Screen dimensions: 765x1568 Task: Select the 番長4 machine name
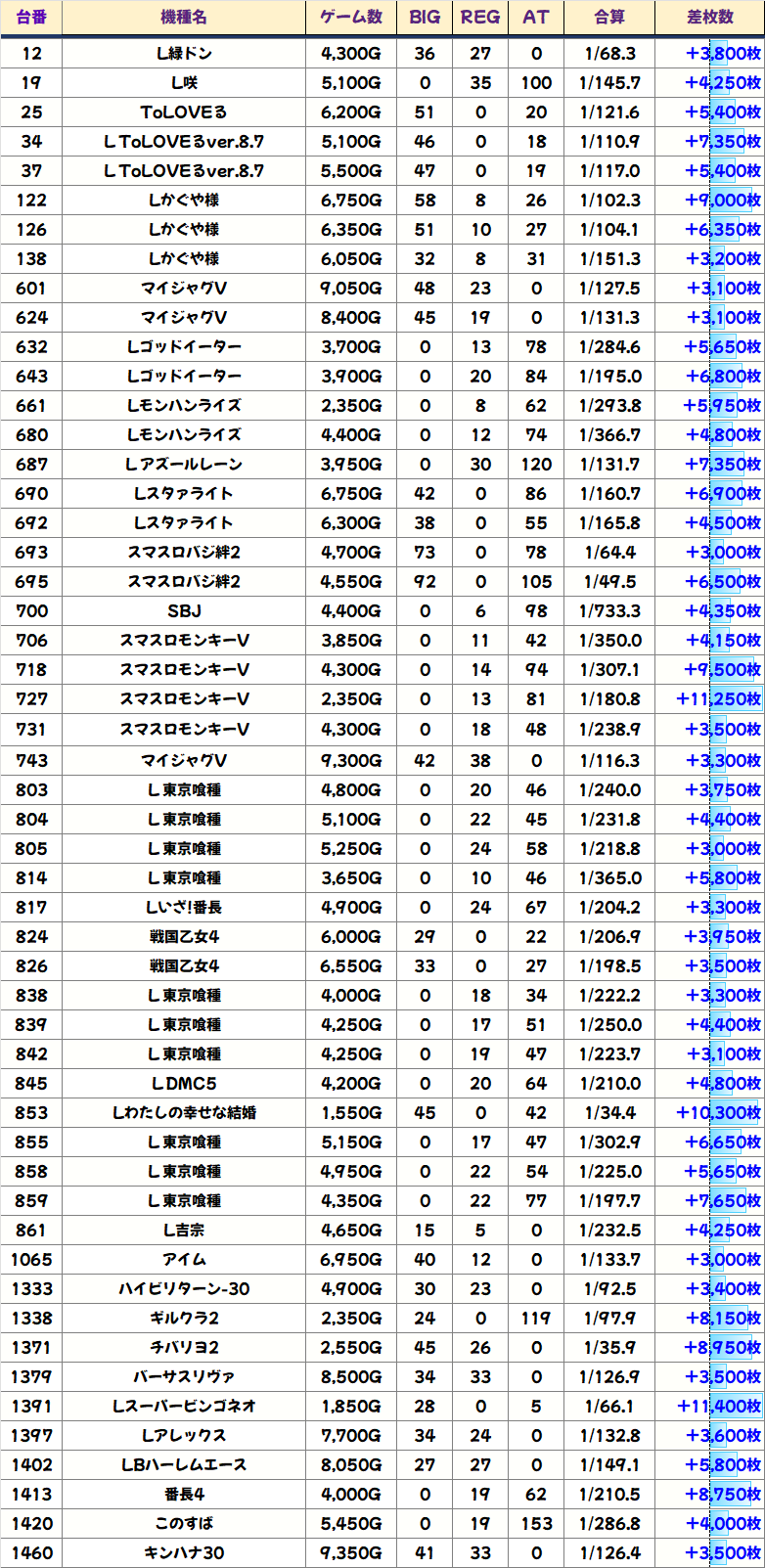click(x=184, y=1494)
